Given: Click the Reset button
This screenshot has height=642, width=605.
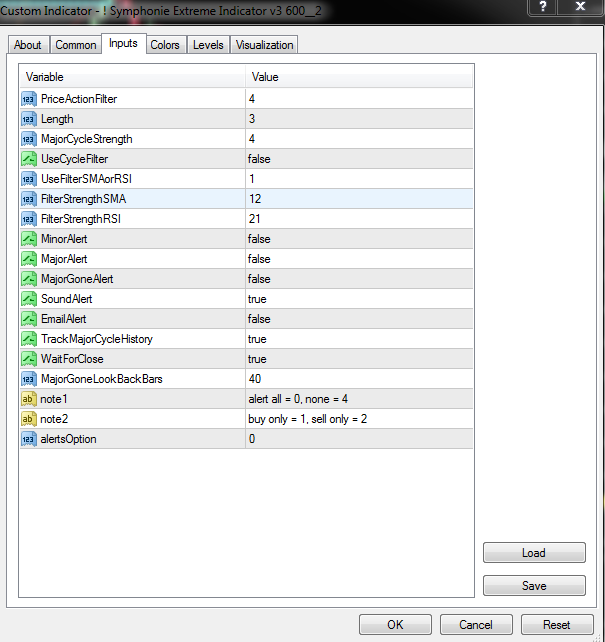Looking at the screenshot, I should click(x=557, y=625).
